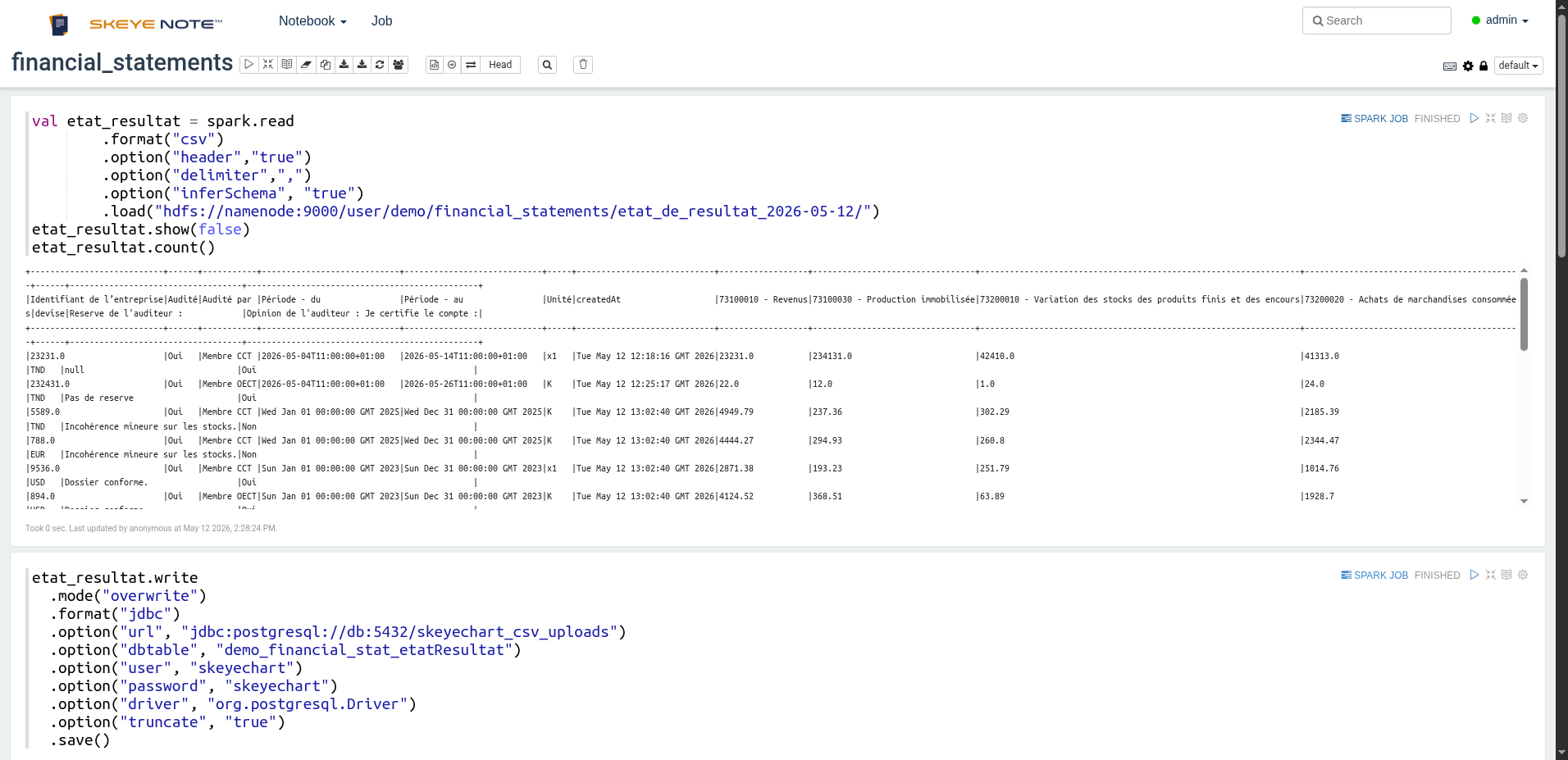Search code using the magnifier toolbar button
Viewport: 1568px width, 760px height.
[x=547, y=65]
